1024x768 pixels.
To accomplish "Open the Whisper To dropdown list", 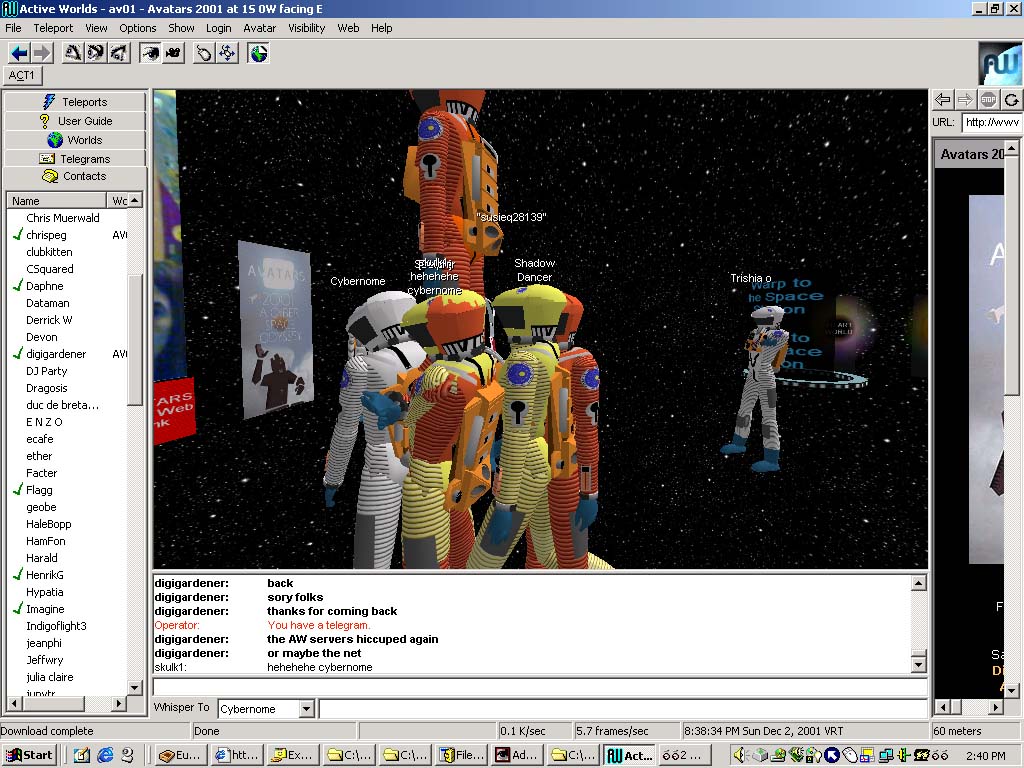I will click(307, 709).
